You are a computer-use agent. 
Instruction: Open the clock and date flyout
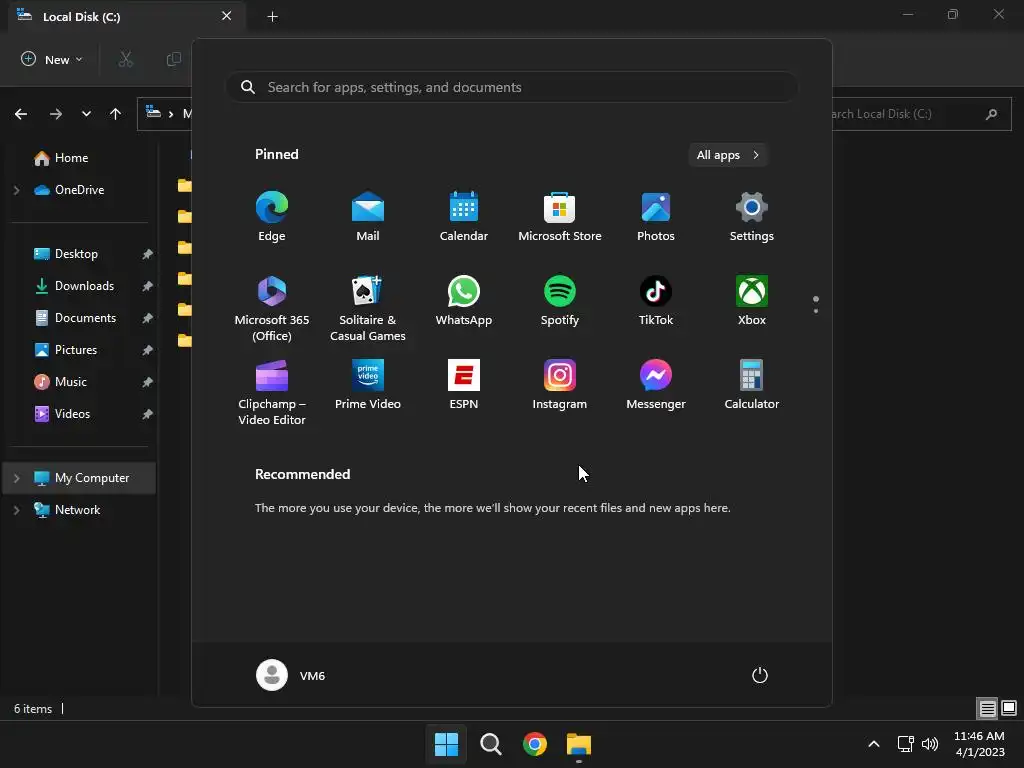979,744
